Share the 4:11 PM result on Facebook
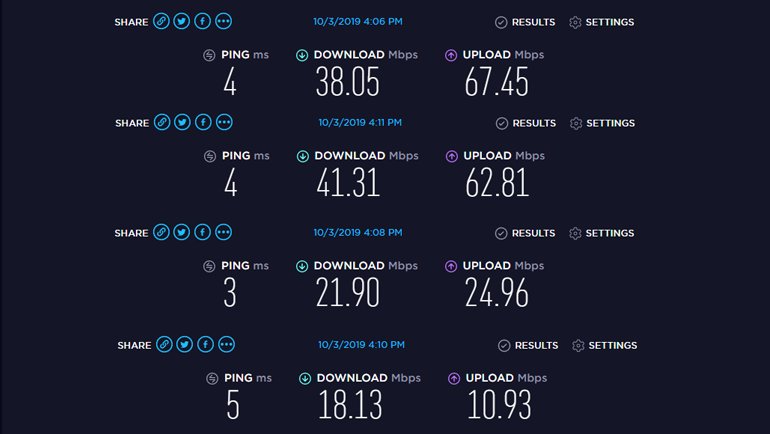 click(203, 122)
